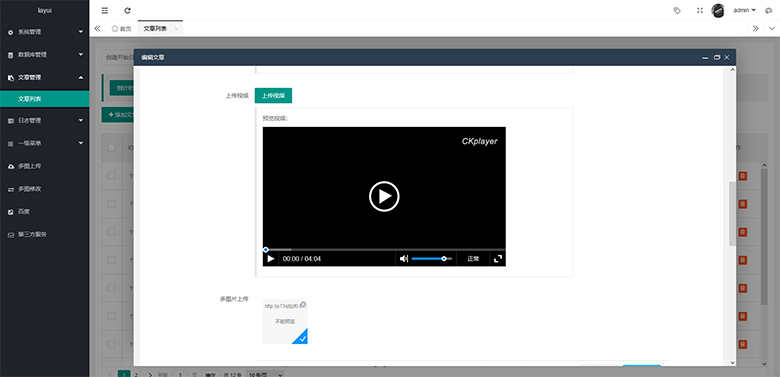Viewport: 780px width, 377px height.
Task: Click the 编辑文章 dialog title
Action: click(x=153, y=58)
